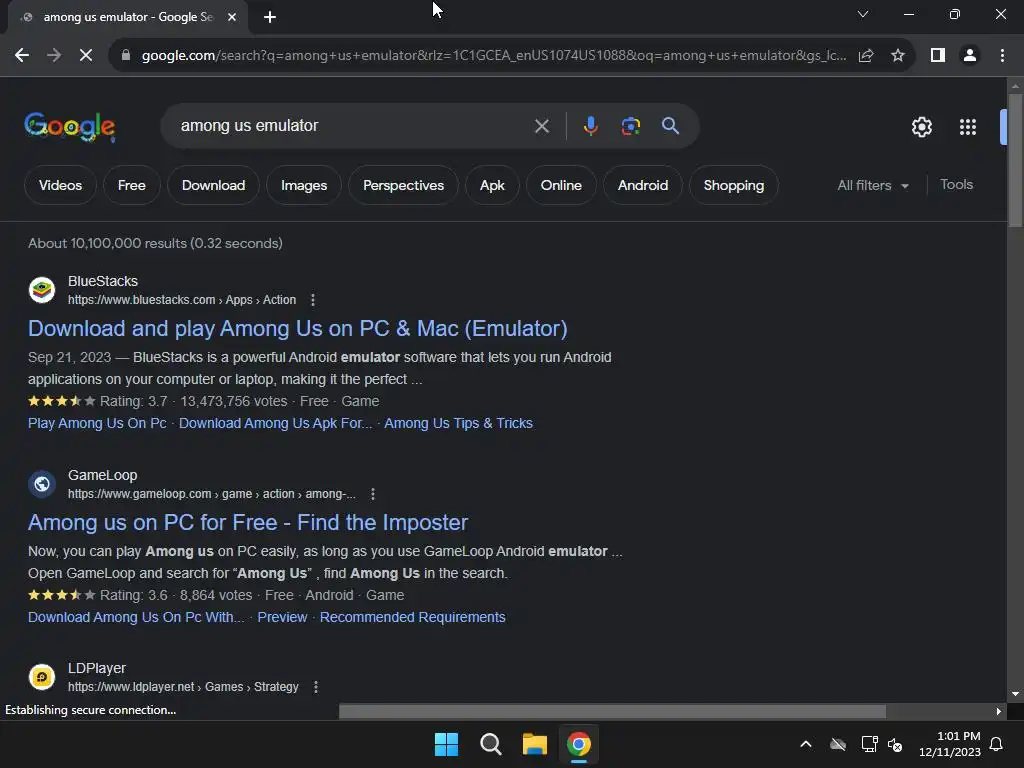
Task: Close the among us emulator tab
Action: coord(232,17)
